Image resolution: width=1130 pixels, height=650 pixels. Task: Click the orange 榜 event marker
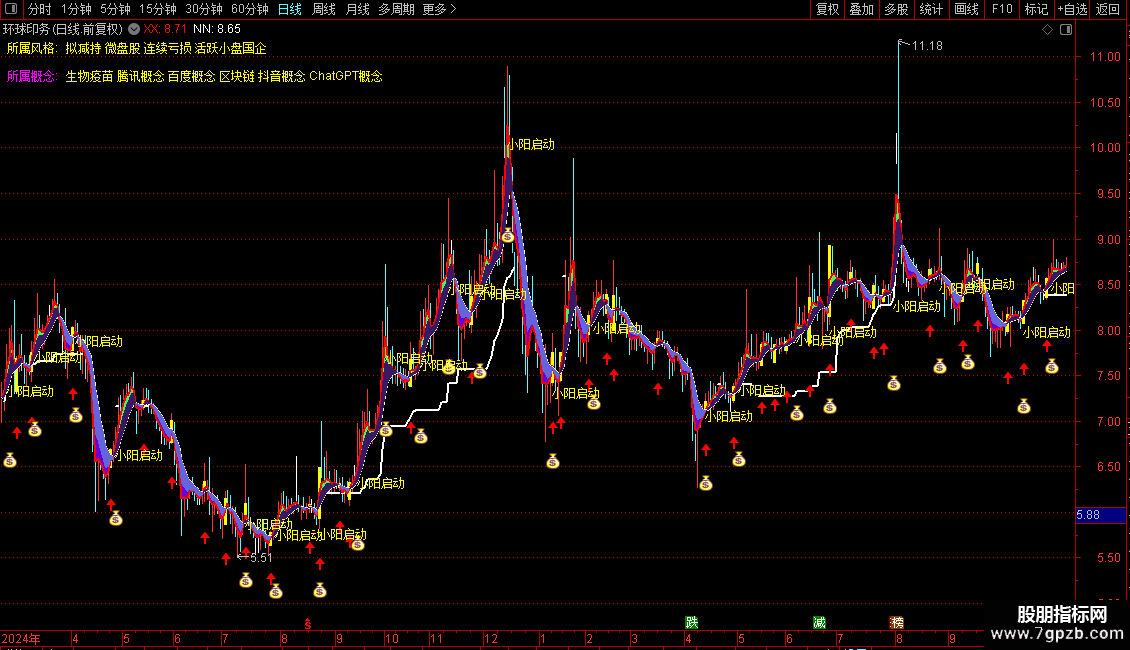click(x=897, y=622)
